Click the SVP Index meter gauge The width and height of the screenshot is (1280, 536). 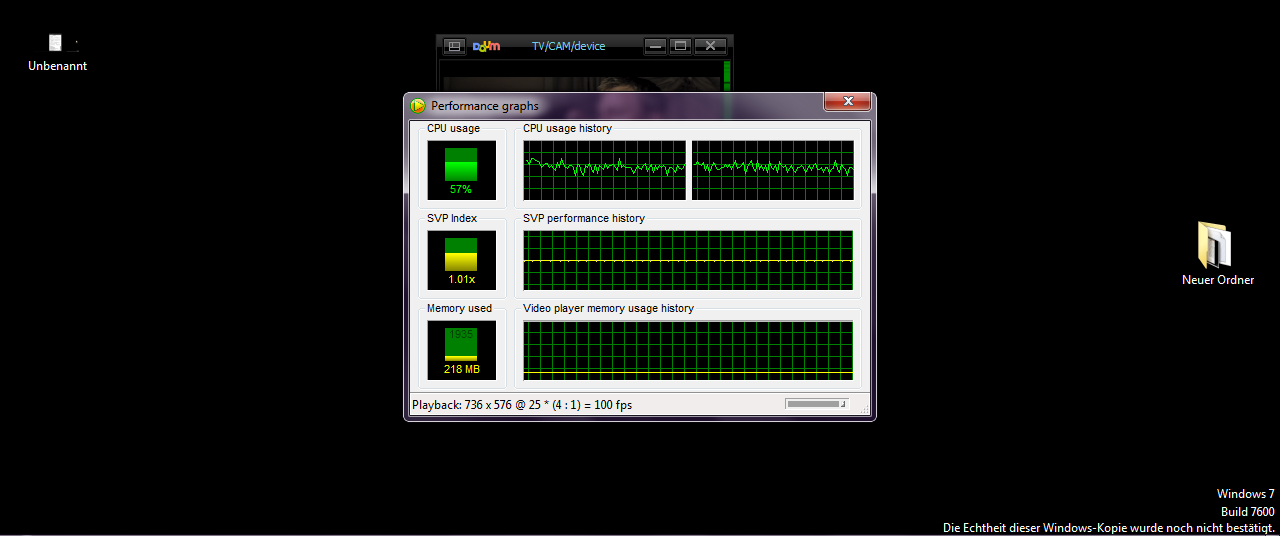coord(461,259)
